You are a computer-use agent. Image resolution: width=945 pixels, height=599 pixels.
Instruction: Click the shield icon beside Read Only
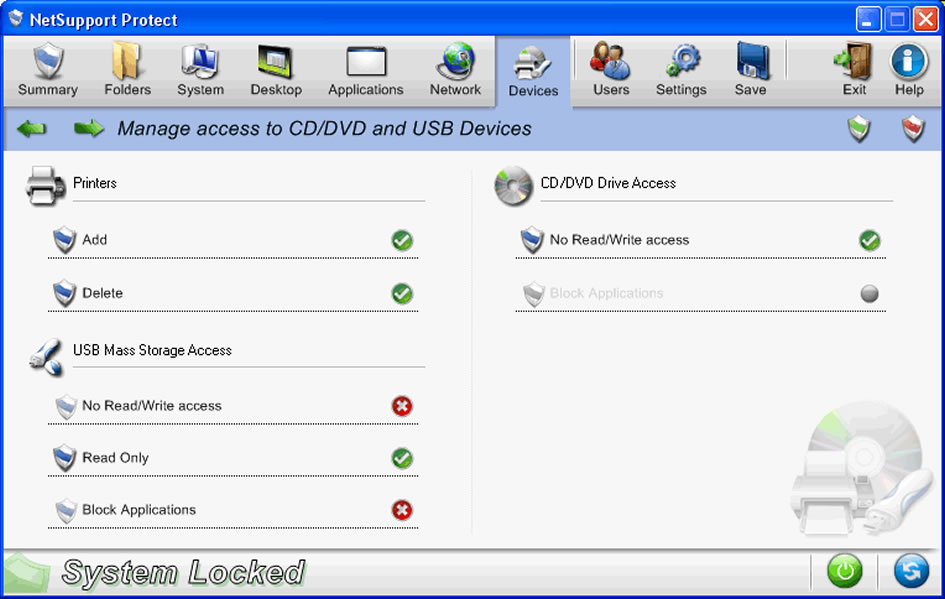click(64, 458)
